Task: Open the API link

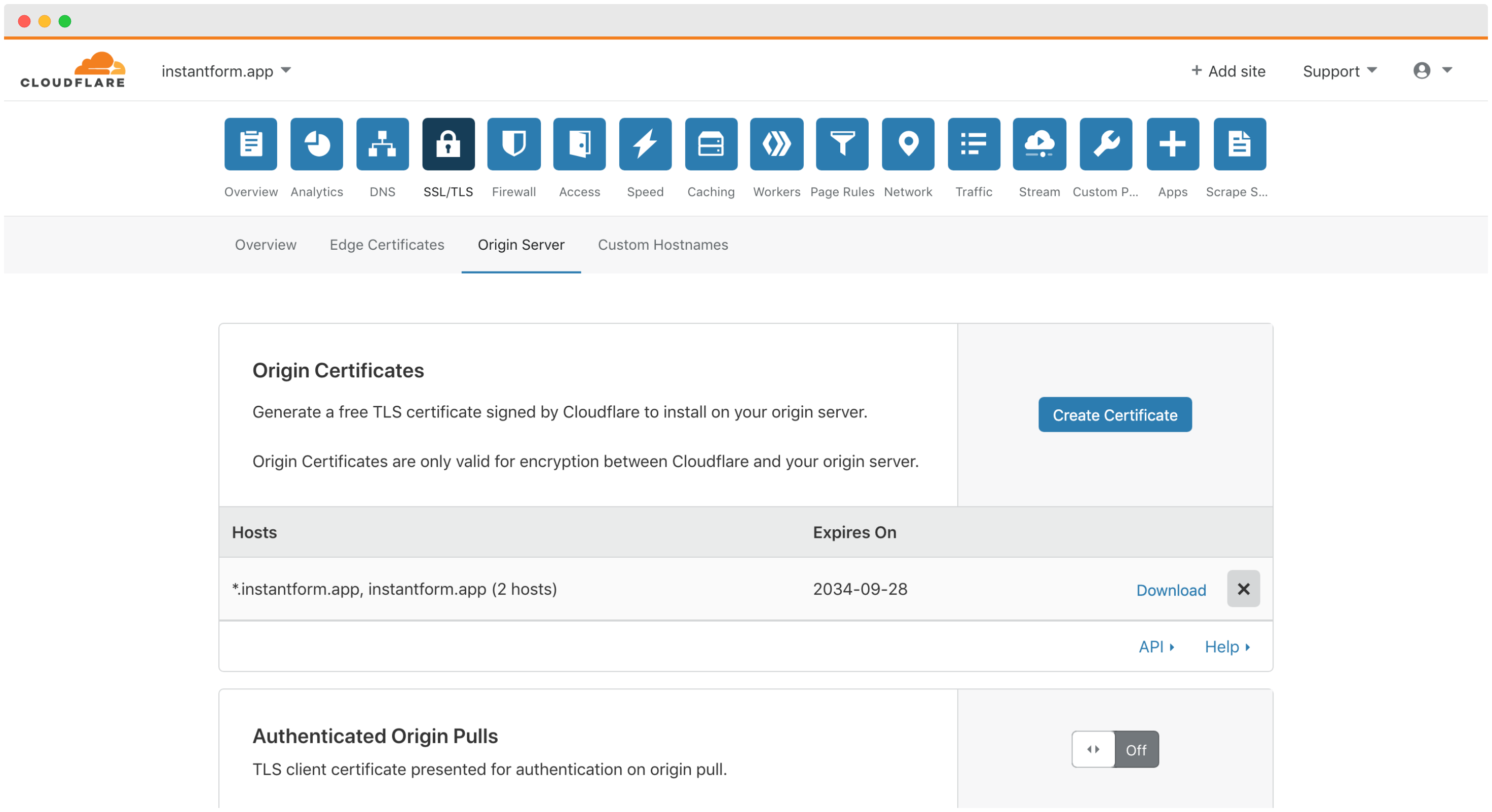Action: [x=1157, y=647]
